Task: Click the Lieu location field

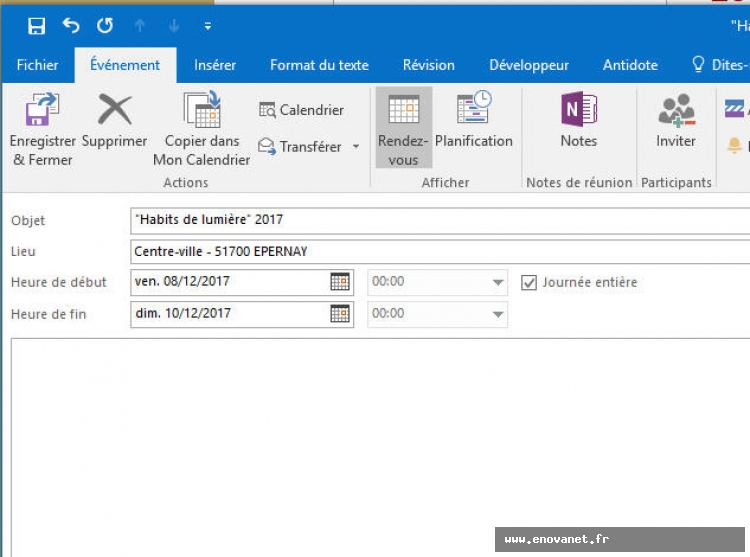Action: (x=440, y=251)
